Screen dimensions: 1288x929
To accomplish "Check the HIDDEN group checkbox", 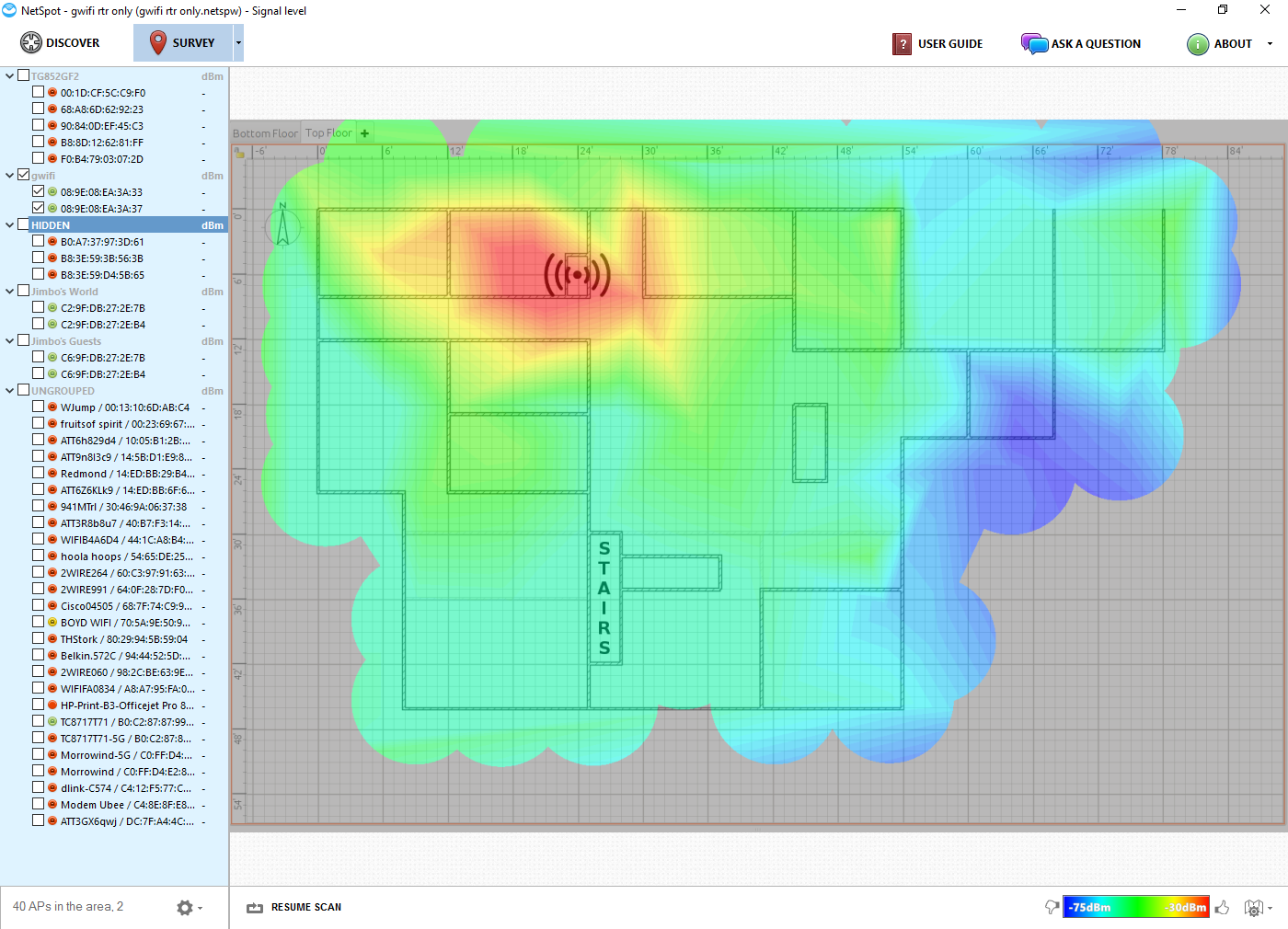I will (24, 224).
